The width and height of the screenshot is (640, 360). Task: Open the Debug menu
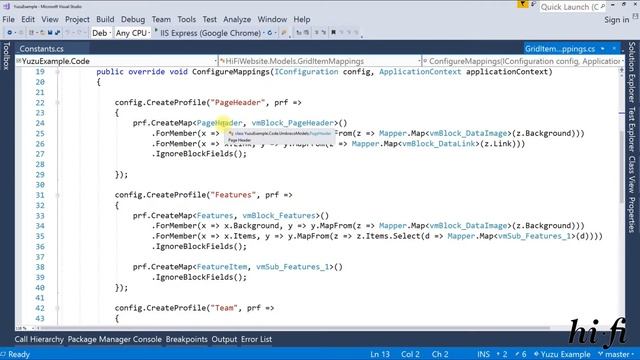point(133,19)
